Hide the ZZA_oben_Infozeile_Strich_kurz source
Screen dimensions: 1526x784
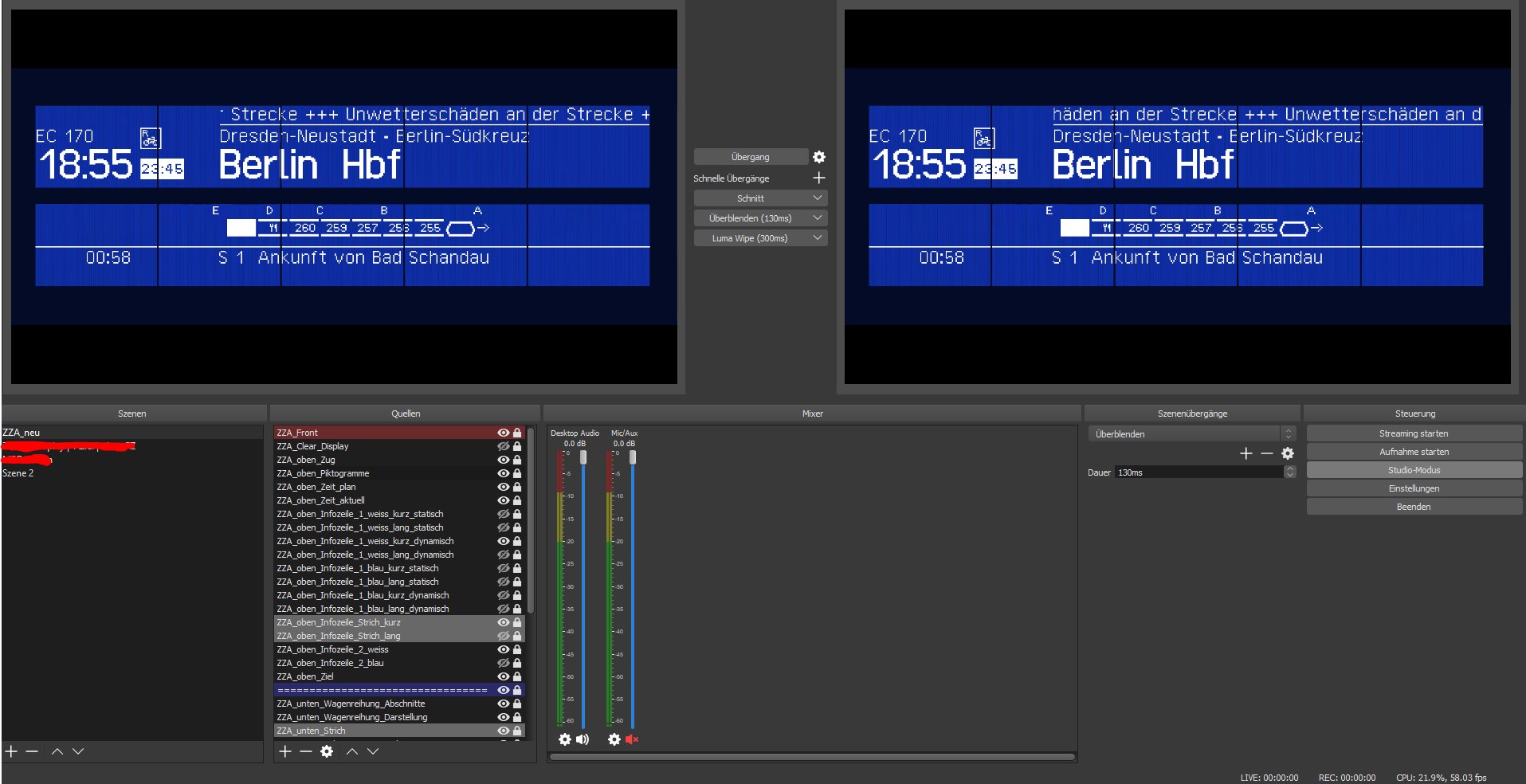pos(504,622)
